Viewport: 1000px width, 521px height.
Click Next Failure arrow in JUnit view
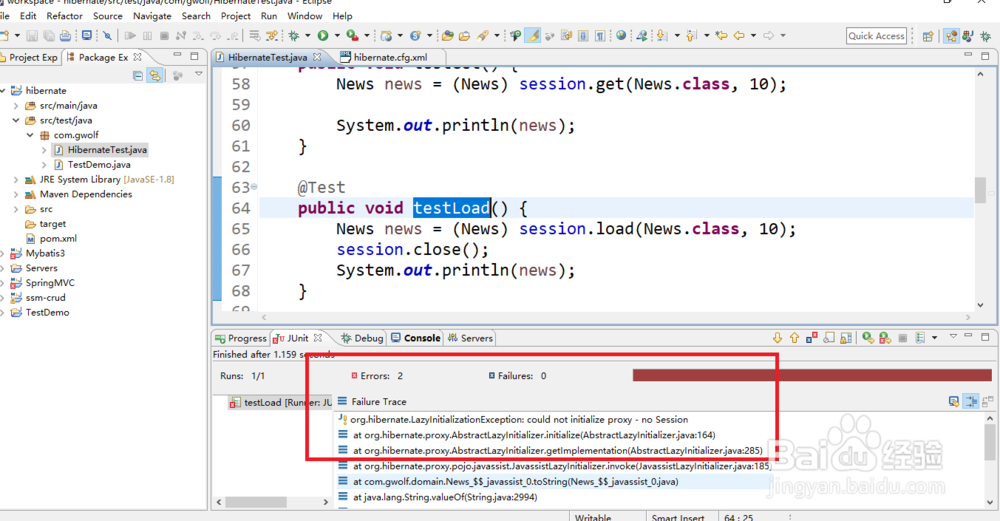[777, 338]
